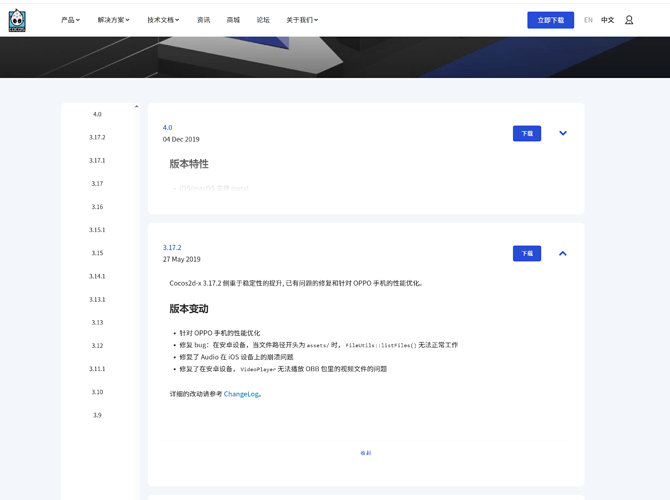
Task: Open the 4.0 version title link
Action: [x=168, y=127]
